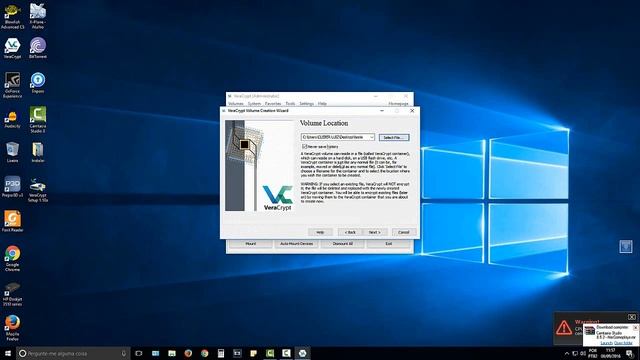
Task: Click the Back button in the wizard
Action: [350, 232]
